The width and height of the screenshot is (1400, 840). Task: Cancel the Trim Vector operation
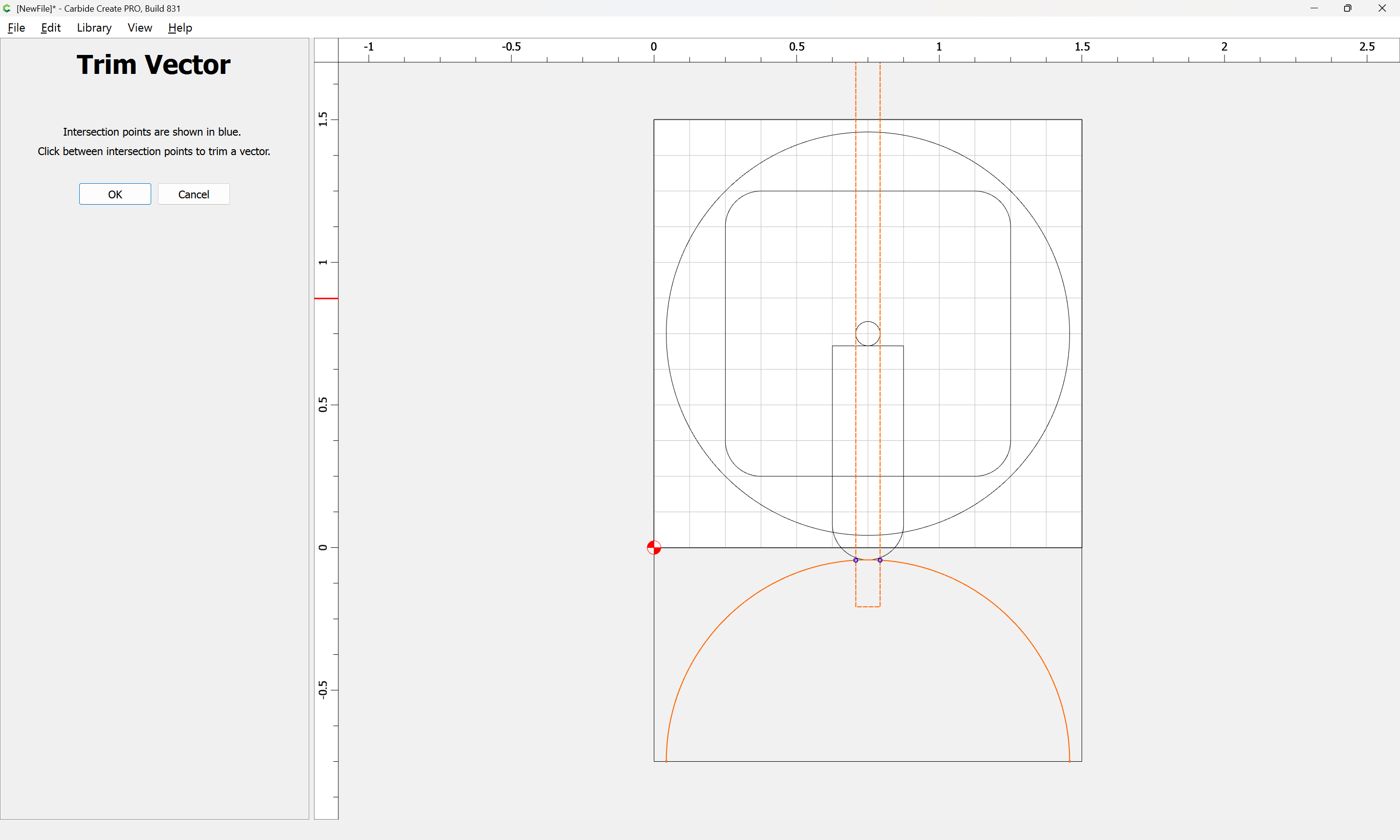[x=193, y=194]
